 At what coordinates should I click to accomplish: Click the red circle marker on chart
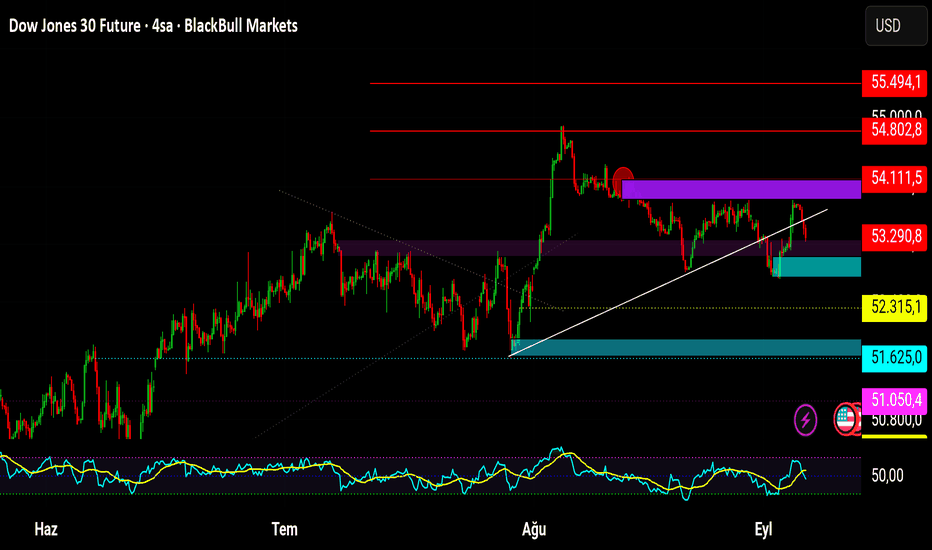[x=623, y=177]
